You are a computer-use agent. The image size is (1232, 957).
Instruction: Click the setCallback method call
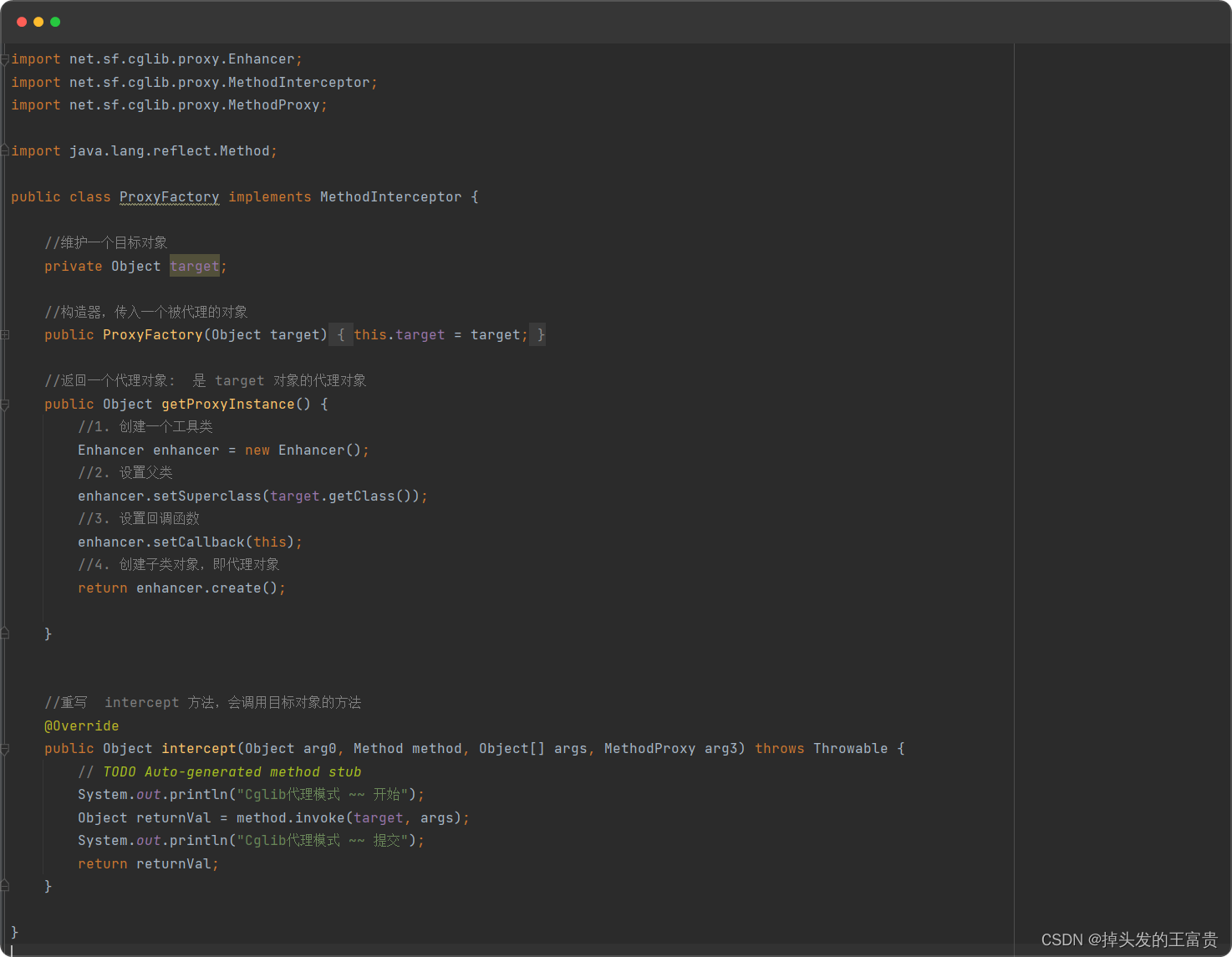(199, 542)
